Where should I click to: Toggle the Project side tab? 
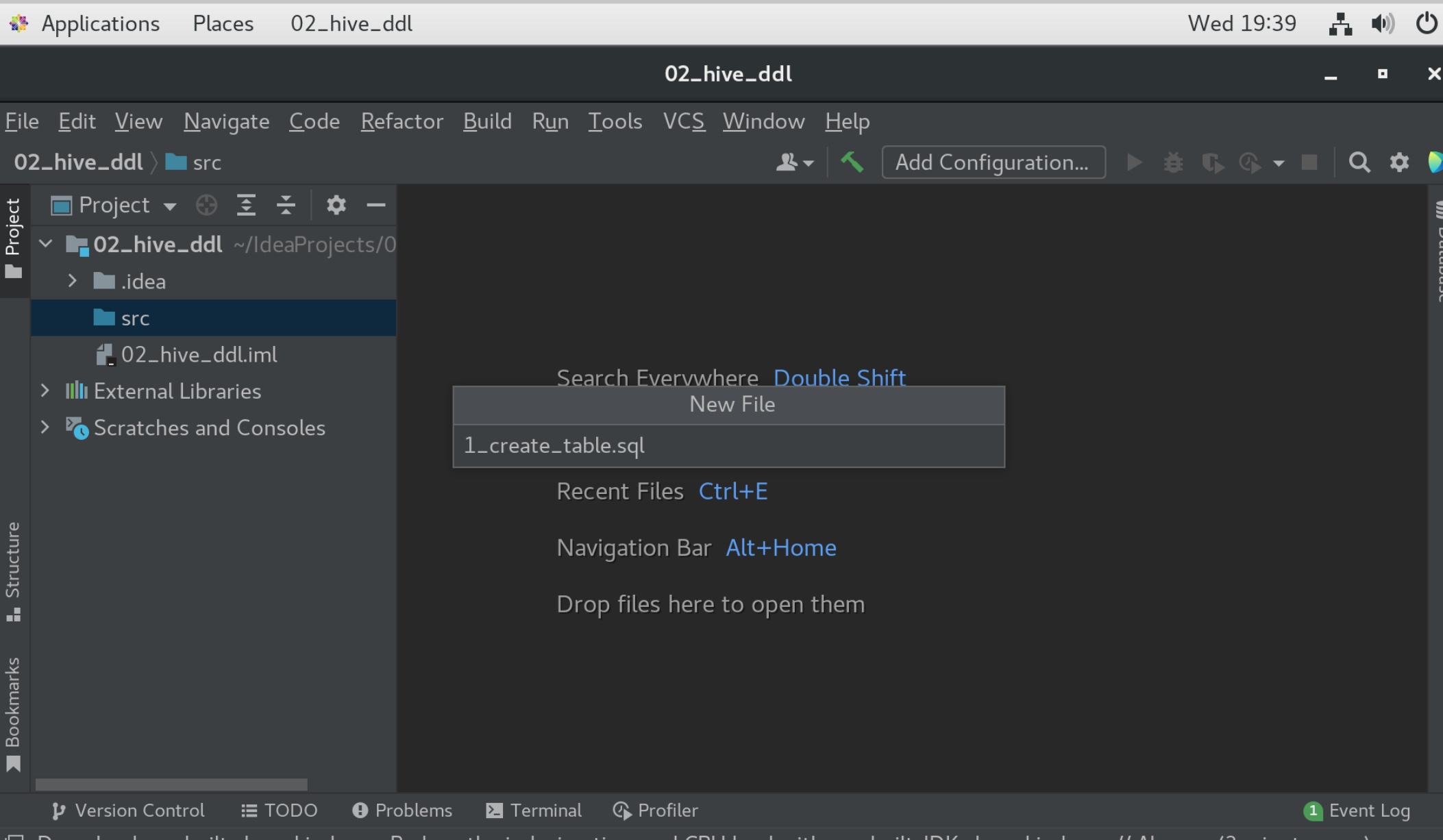tap(14, 239)
